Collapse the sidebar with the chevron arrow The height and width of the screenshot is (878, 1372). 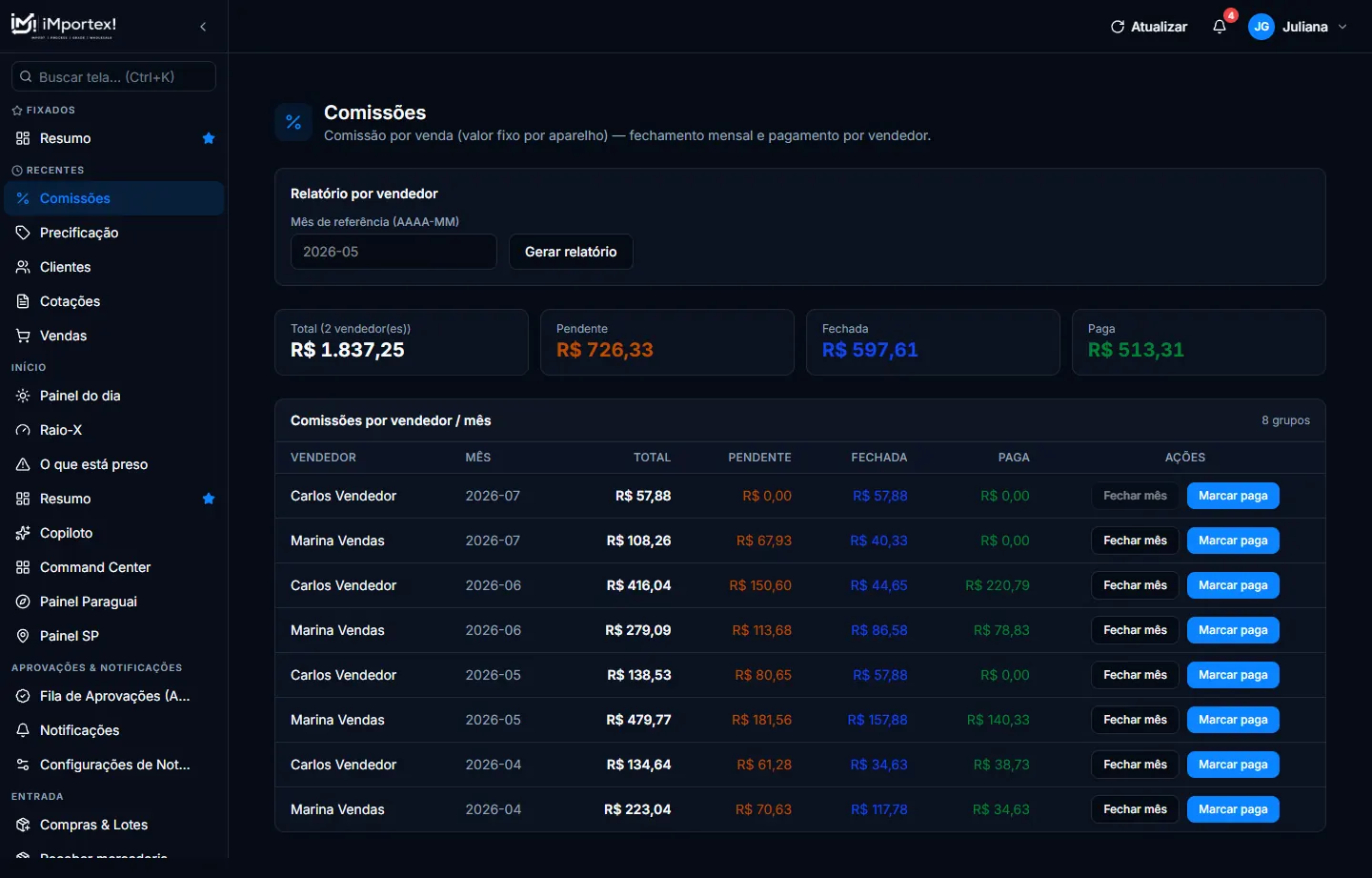click(203, 27)
